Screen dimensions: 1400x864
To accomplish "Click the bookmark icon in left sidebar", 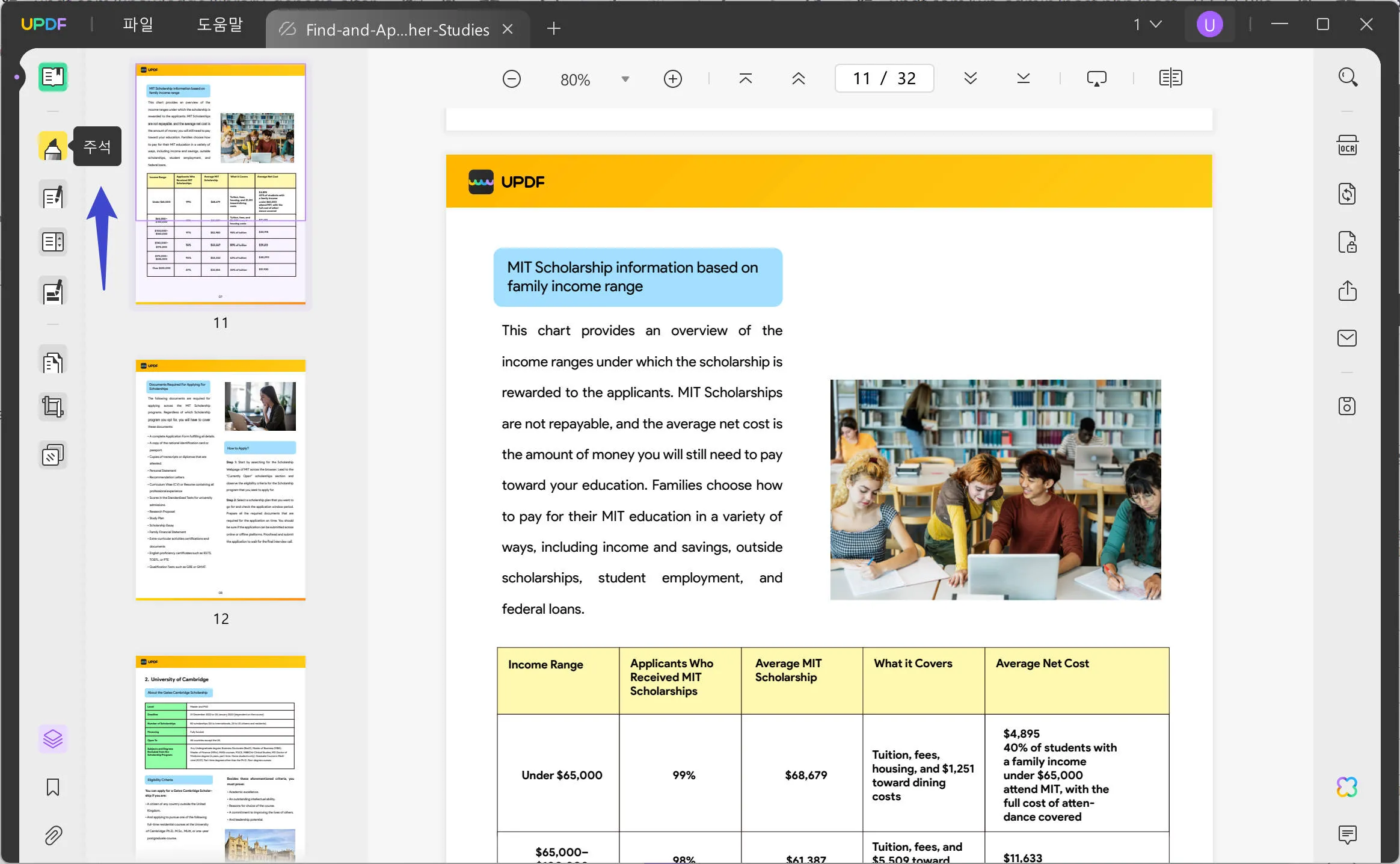I will (53, 788).
